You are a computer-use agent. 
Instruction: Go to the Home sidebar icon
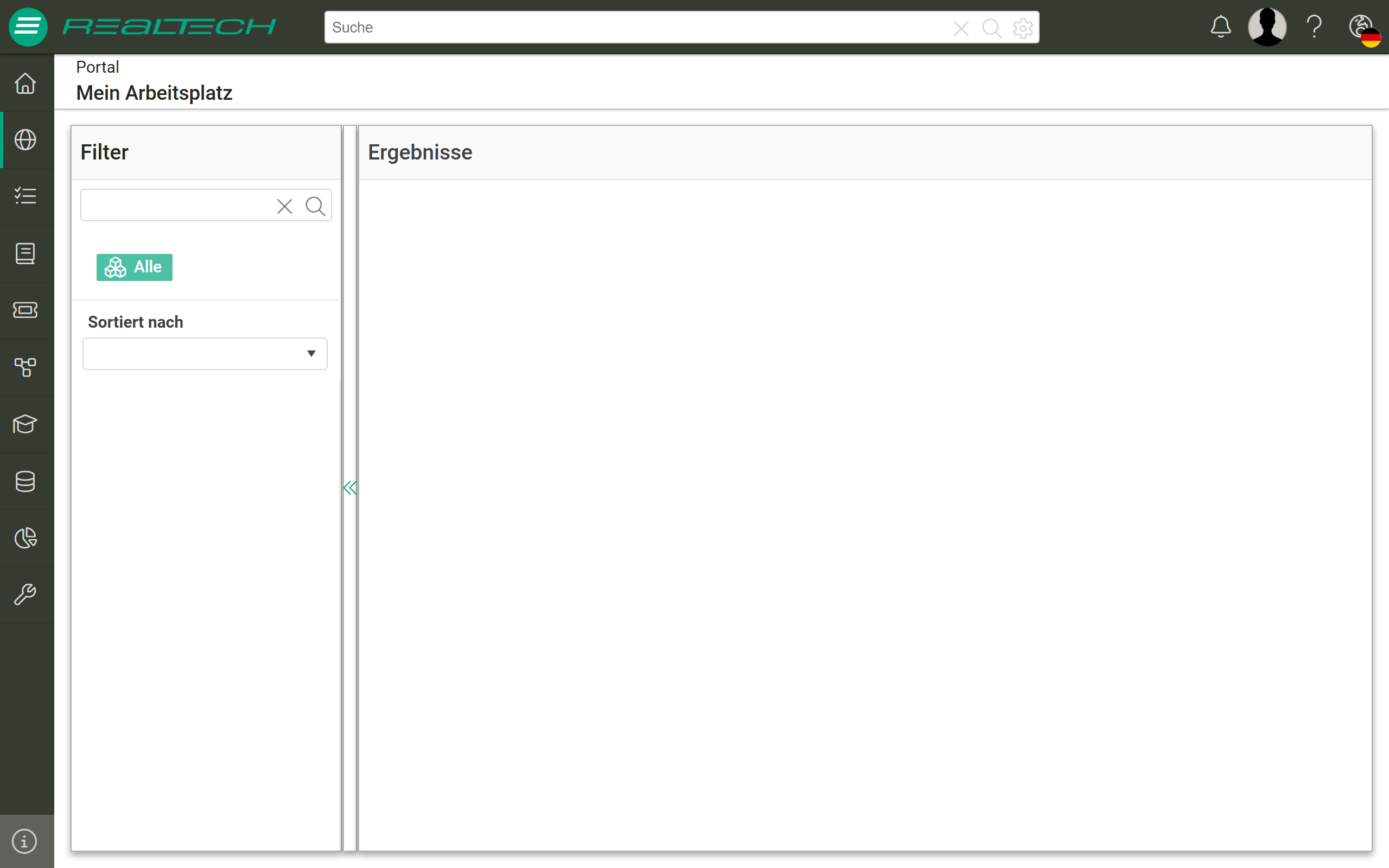point(26,83)
